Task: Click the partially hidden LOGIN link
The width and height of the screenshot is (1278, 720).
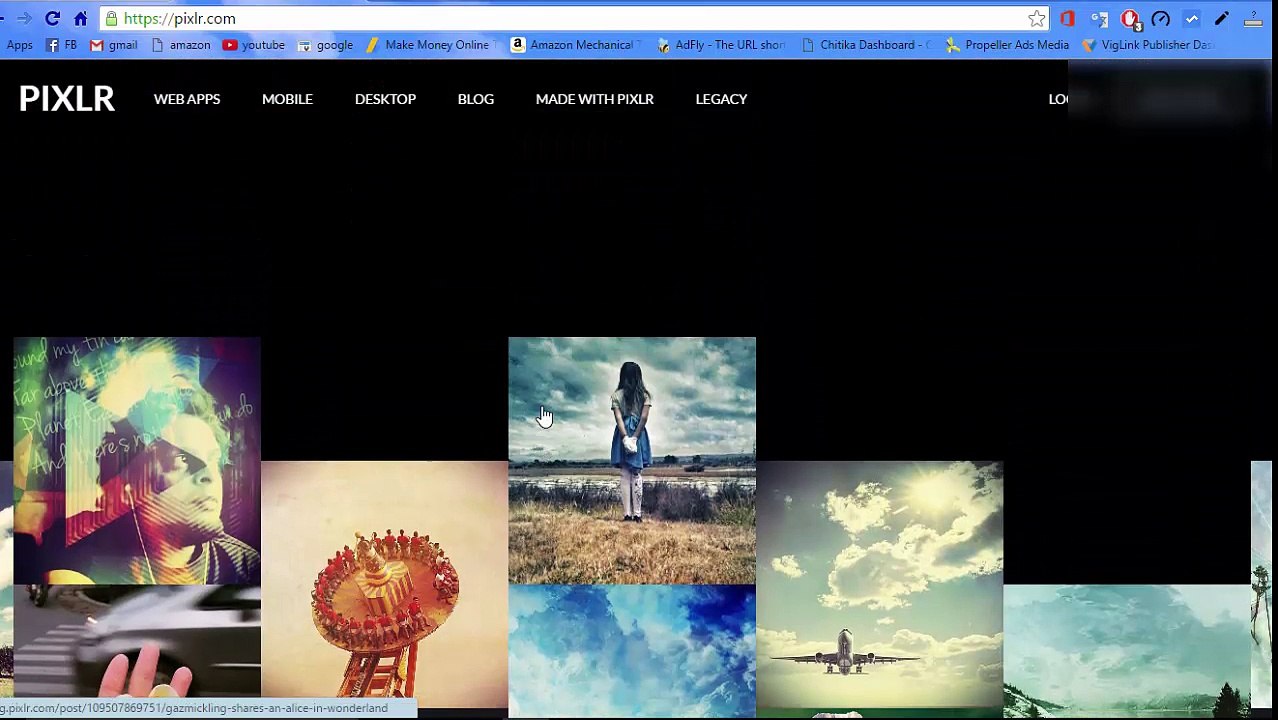Action: tap(1058, 99)
